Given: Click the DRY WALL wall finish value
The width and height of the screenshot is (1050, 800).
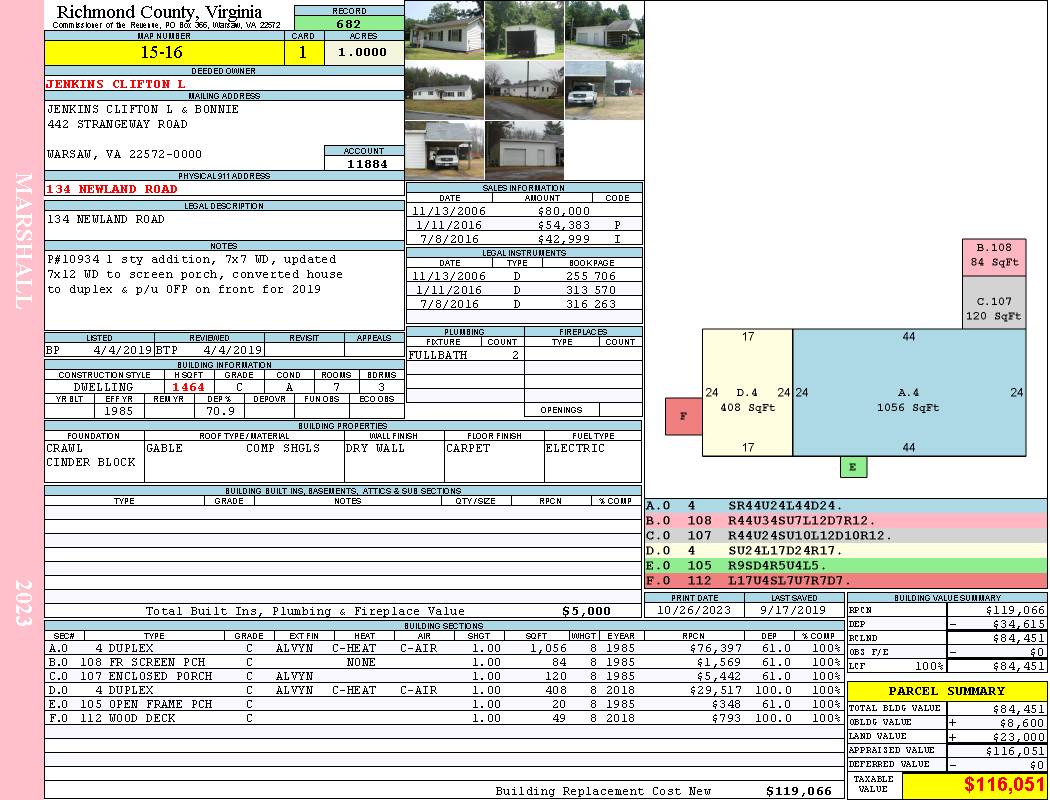Looking at the screenshot, I should coord(375,448).
